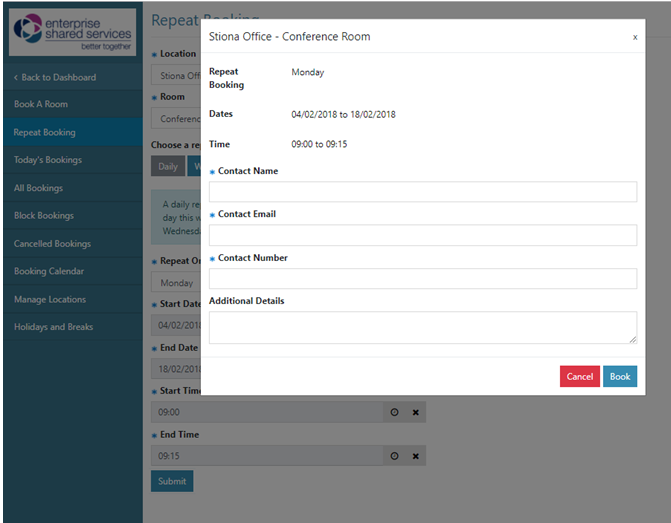671x523 pixels.
Task: Click the time text 09:00 to 09:15
Action: pos(319,144)
